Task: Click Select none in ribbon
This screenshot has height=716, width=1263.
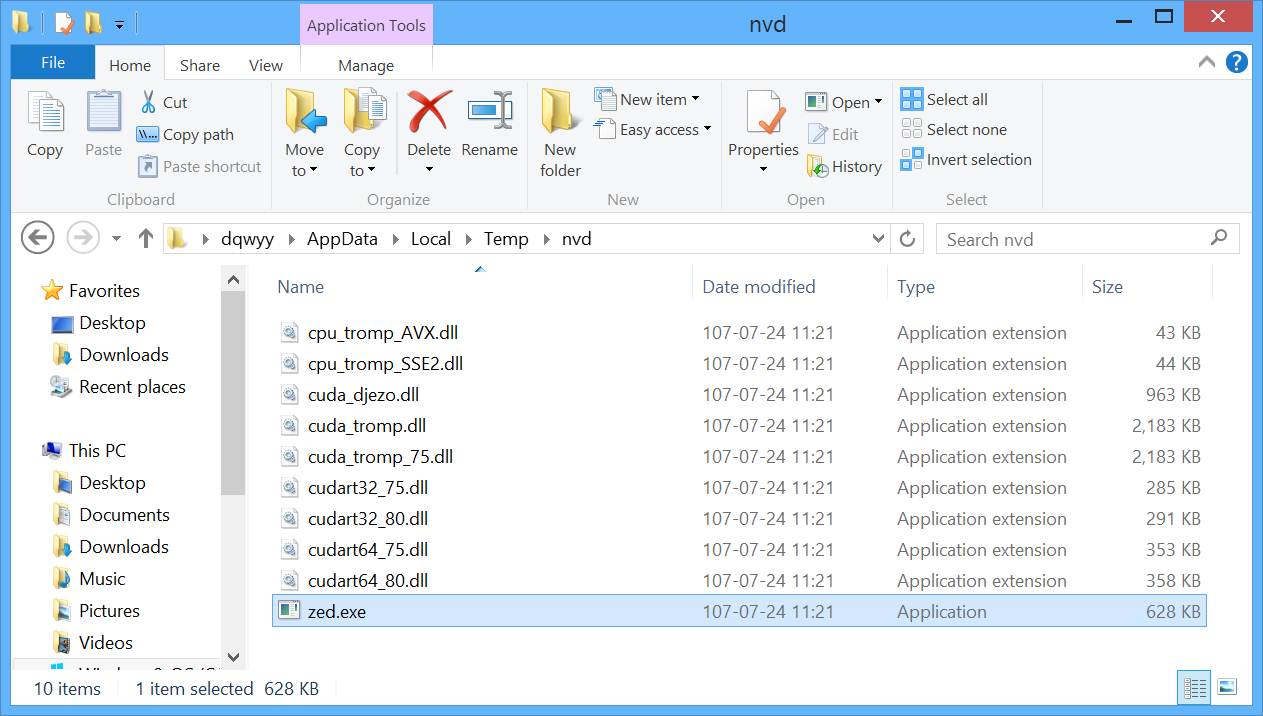Action: tap(953, 129)
